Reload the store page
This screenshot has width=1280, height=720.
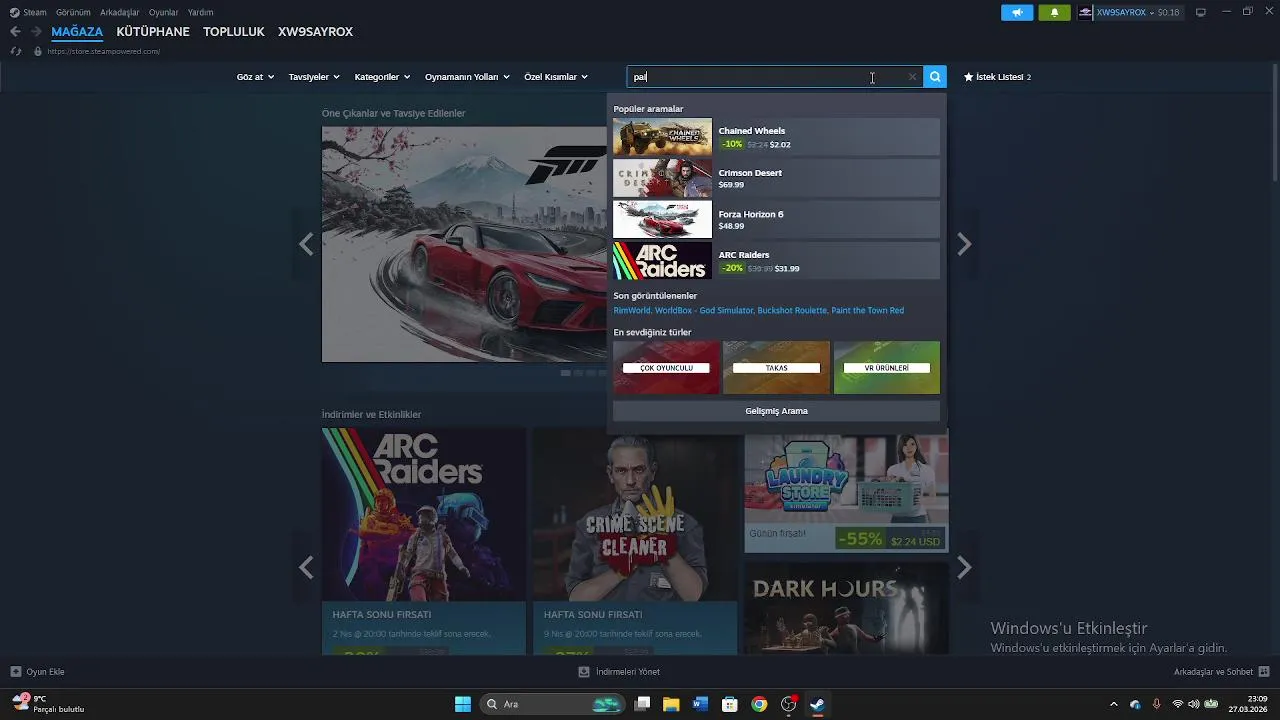coord(16,51)
